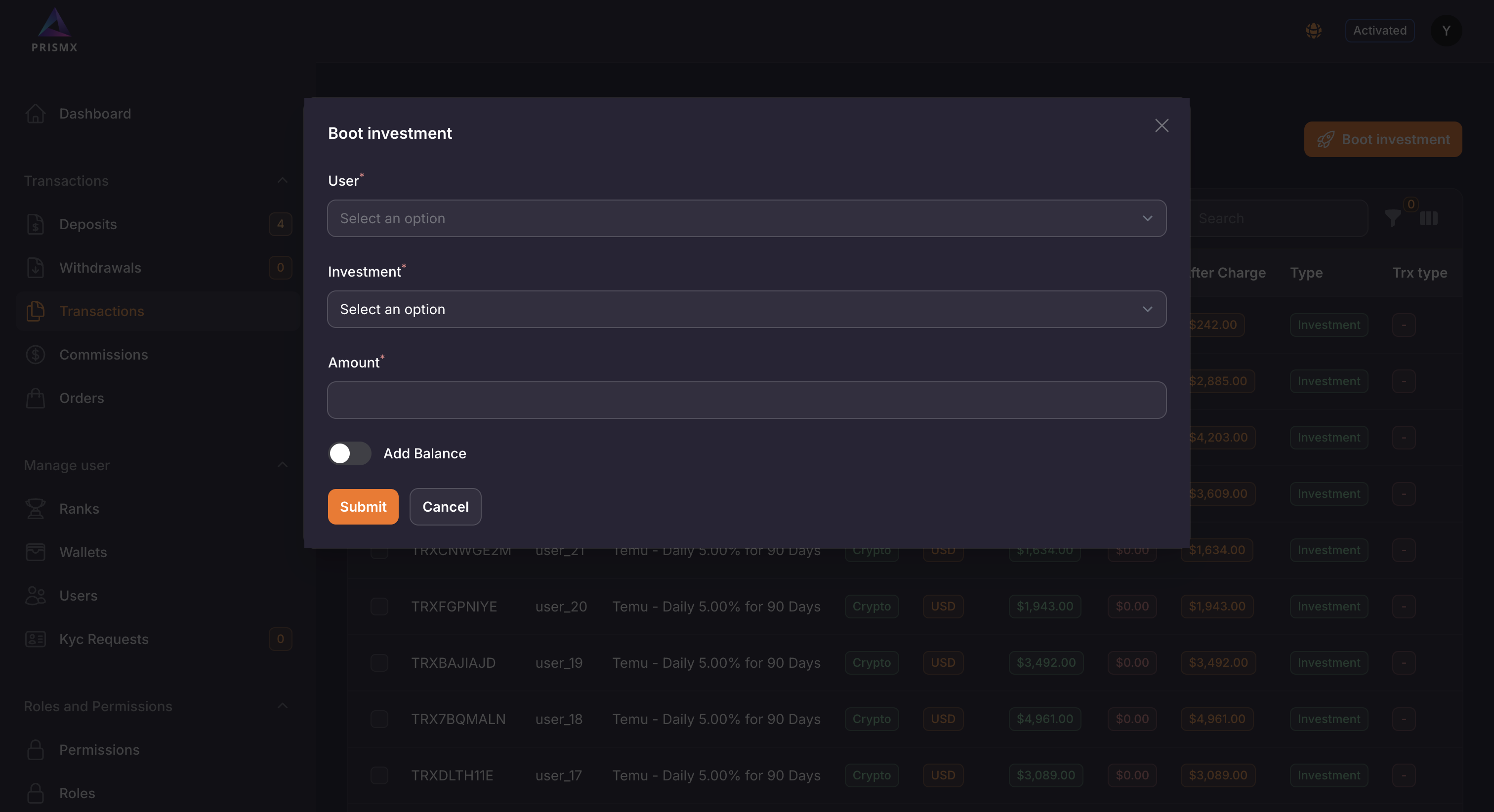Go to Wallets menu item
The width and height of the screenshot is (1494, 812).
(x=83, y=552)
